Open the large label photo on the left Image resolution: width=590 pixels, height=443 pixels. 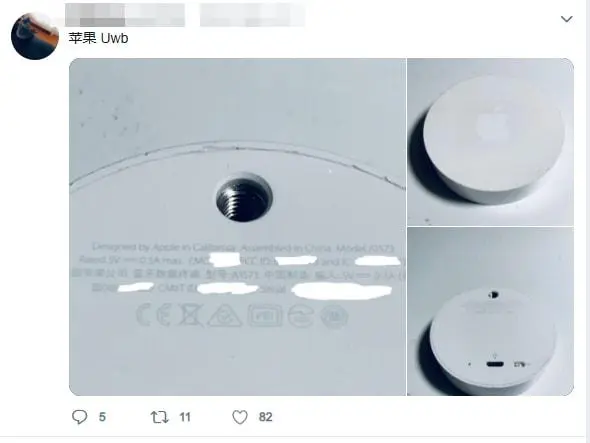(237, 227)
